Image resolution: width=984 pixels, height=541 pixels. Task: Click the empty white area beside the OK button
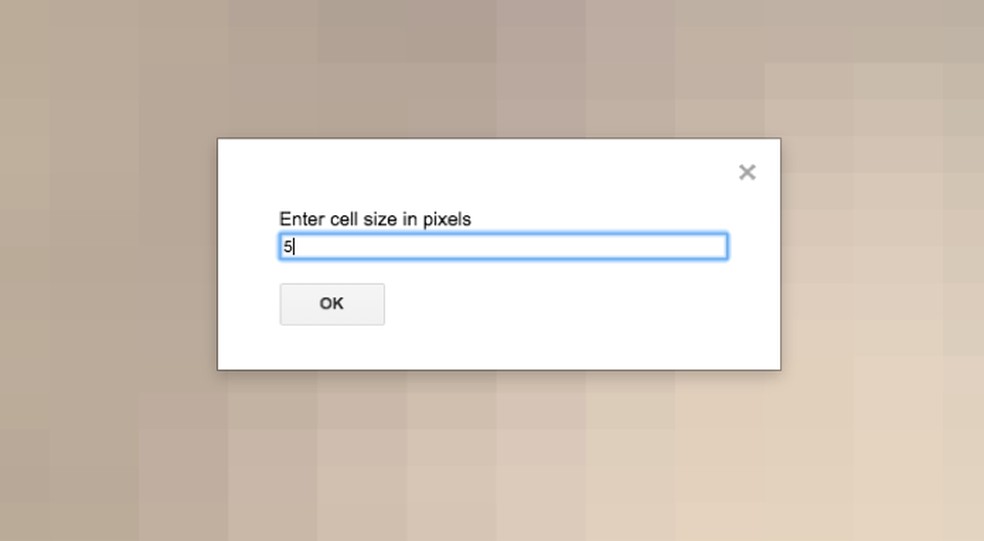(560, 305)
